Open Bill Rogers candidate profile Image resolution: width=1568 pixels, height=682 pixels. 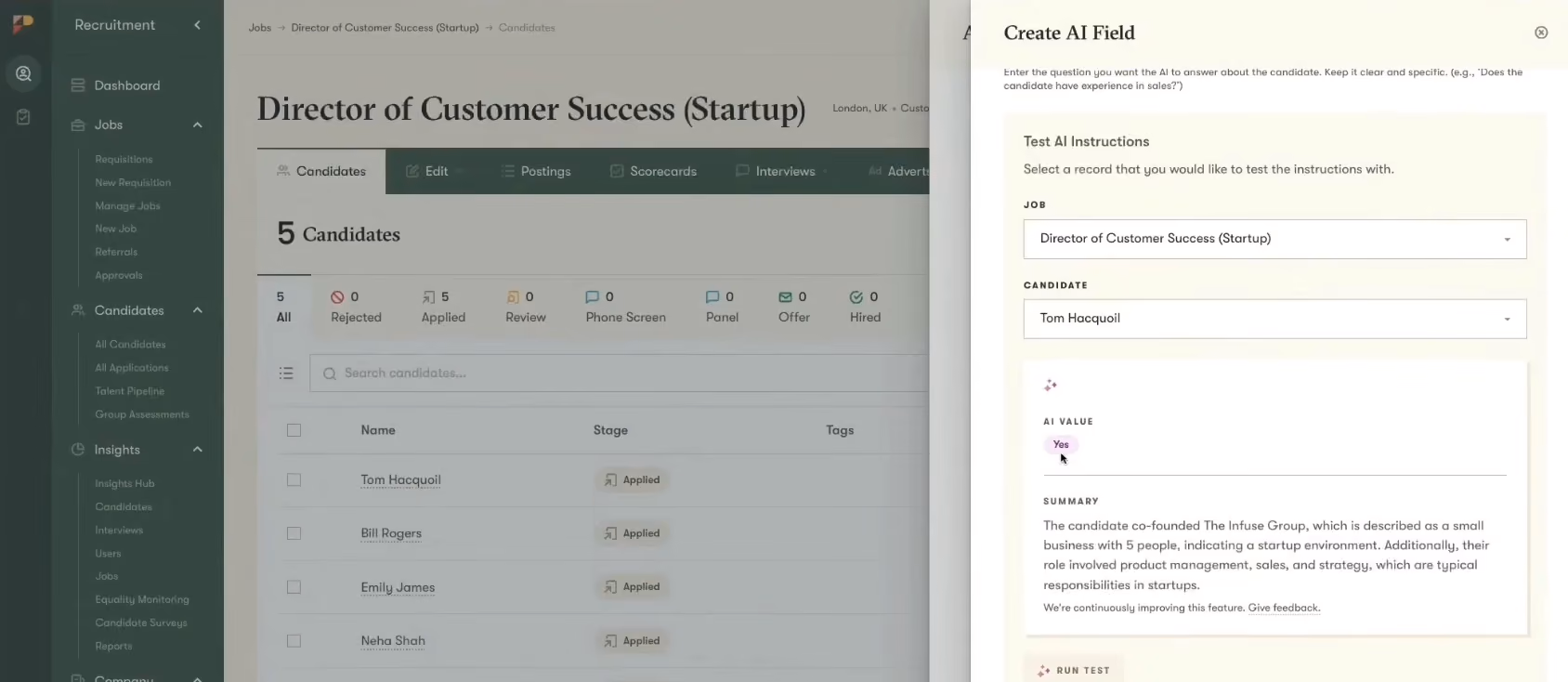pos(391,533)
